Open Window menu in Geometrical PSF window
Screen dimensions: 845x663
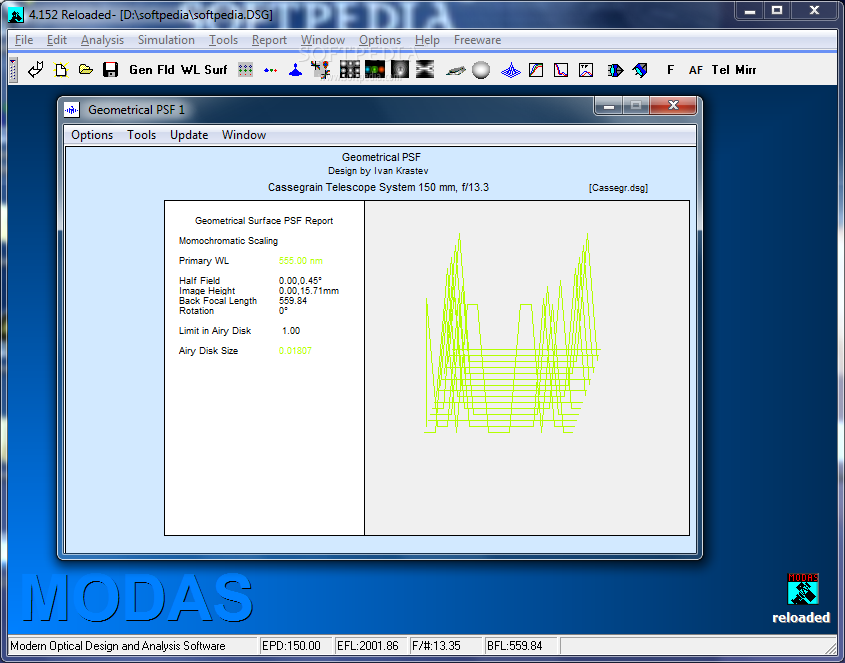pyautogui.click(x=244, y=135)
